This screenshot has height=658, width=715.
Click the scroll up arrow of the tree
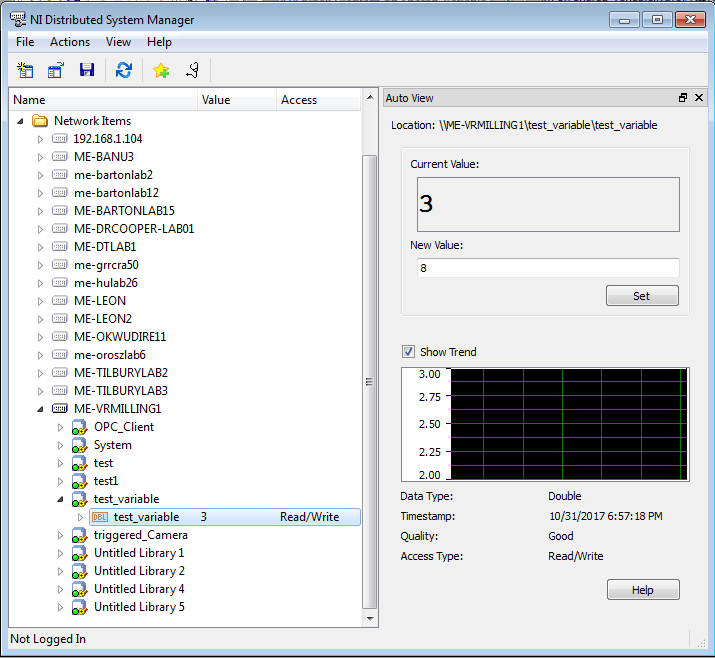[x=370, y=97]
